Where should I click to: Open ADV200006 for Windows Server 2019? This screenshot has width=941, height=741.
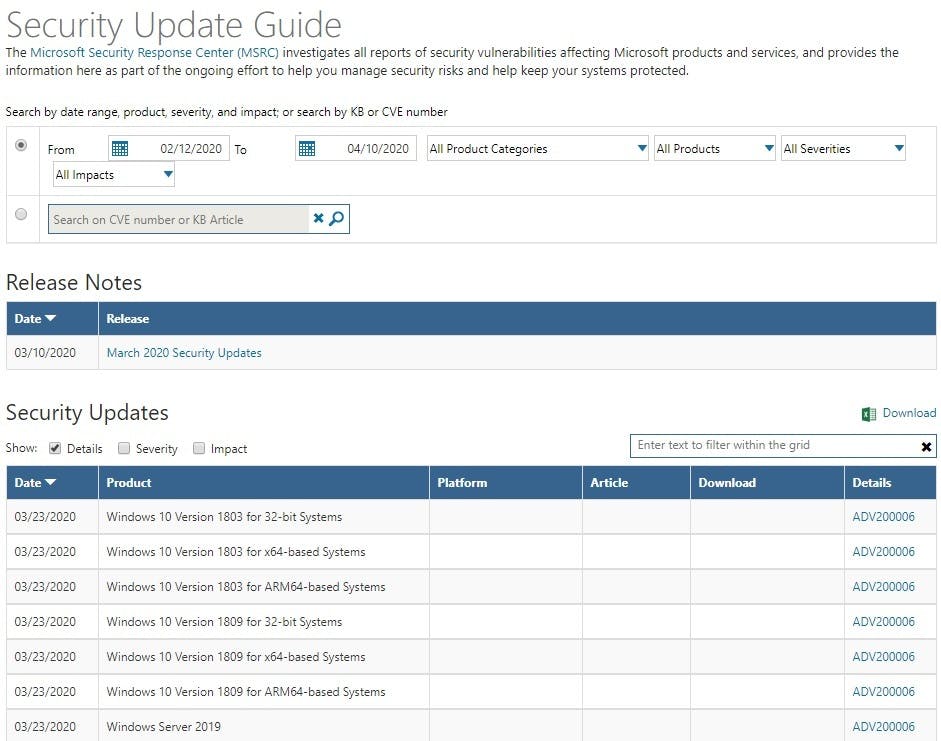click(883, 726)
